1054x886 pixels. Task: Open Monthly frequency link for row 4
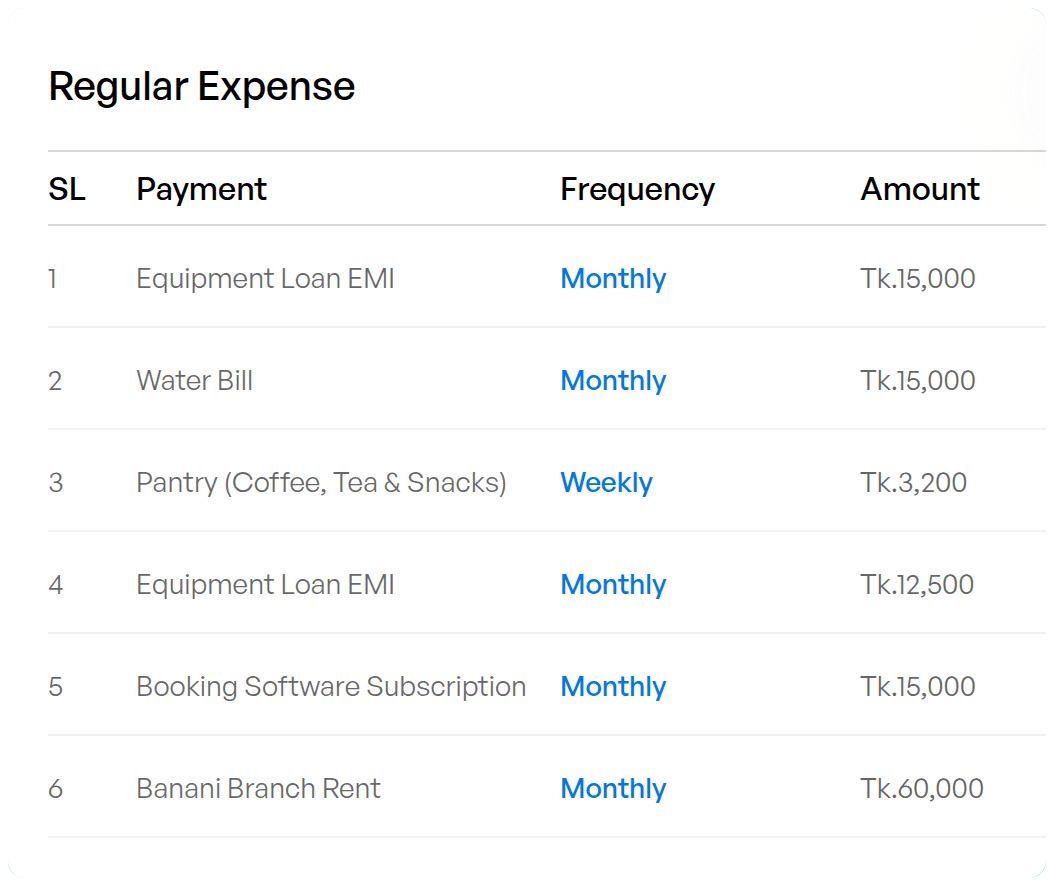coord(613,586)
